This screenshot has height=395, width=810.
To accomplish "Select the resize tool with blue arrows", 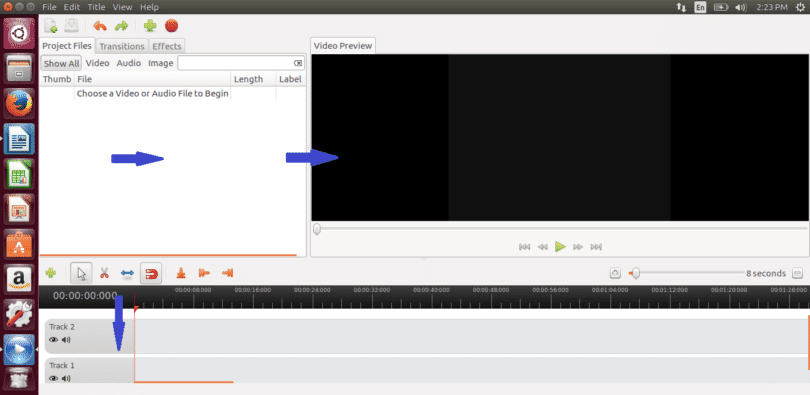I will [127, 273].
